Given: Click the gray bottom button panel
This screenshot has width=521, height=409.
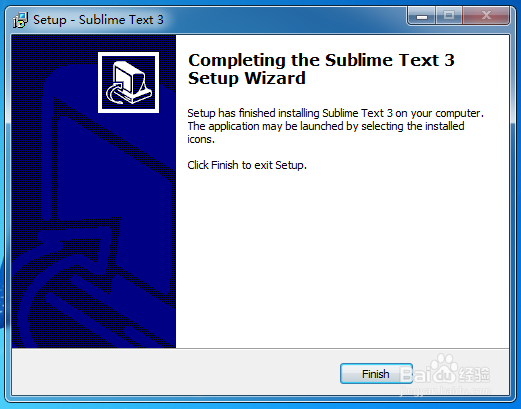Looking at the screenshot, I should click(x=260, y=372).
